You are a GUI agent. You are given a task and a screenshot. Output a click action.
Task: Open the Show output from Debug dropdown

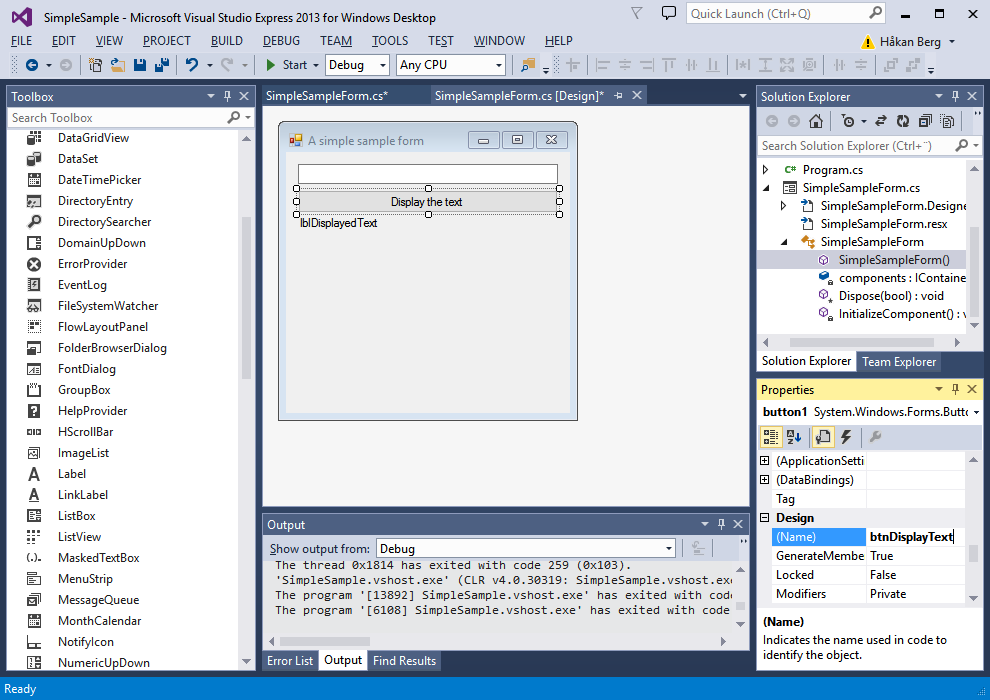pos(669,549)
